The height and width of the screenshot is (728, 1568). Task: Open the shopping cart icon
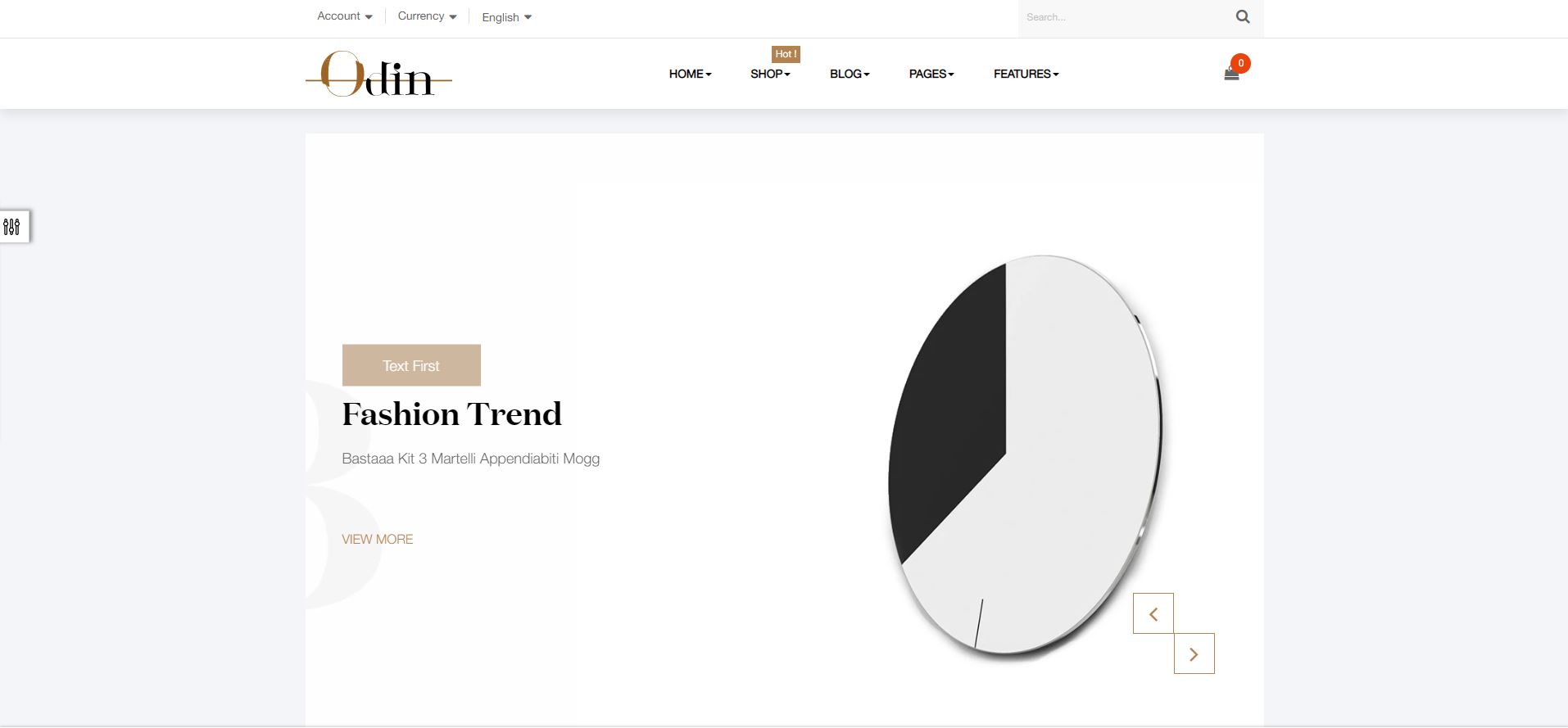(1230, 75)
